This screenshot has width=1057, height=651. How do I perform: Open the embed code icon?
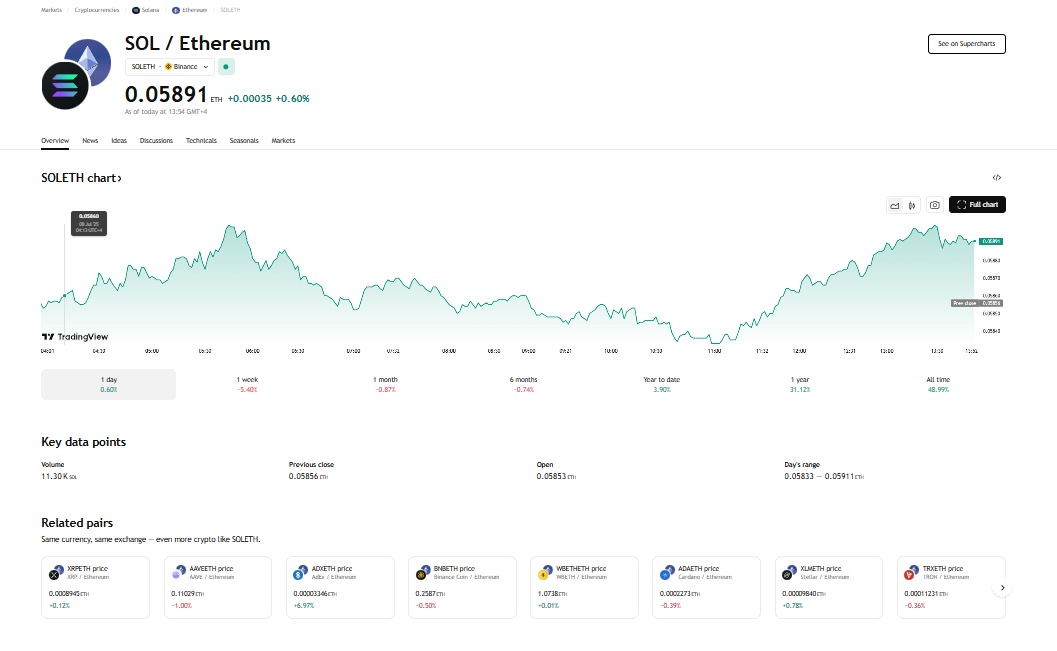coord(996,178)
